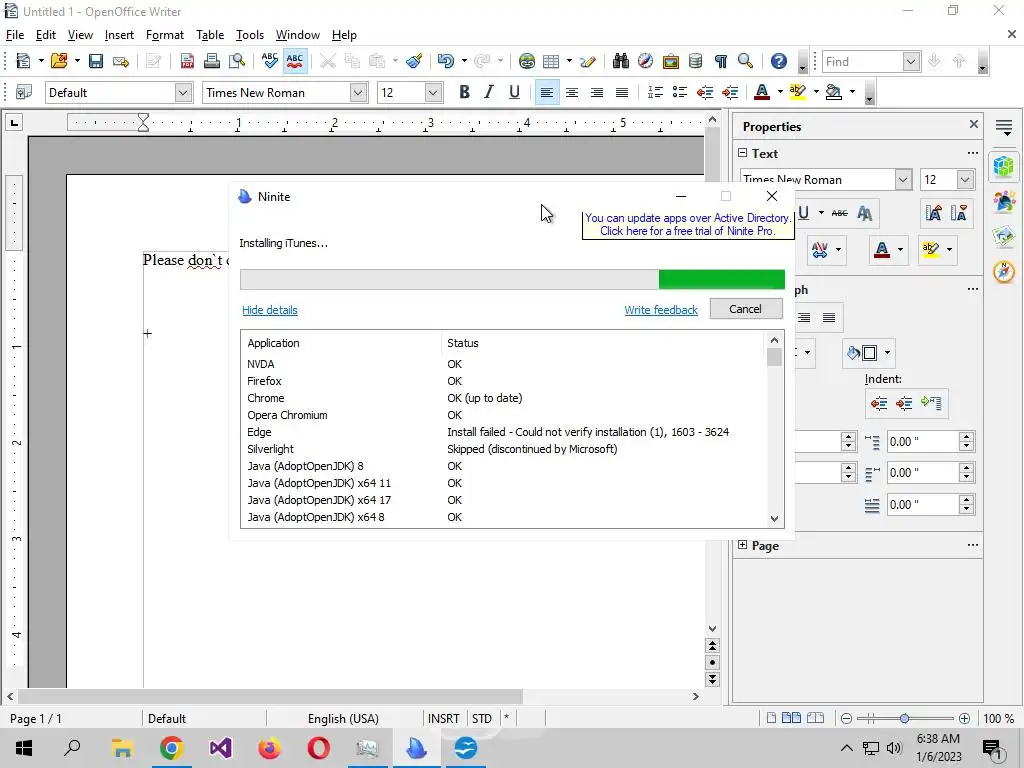Open the File menu

coord(14,35)
